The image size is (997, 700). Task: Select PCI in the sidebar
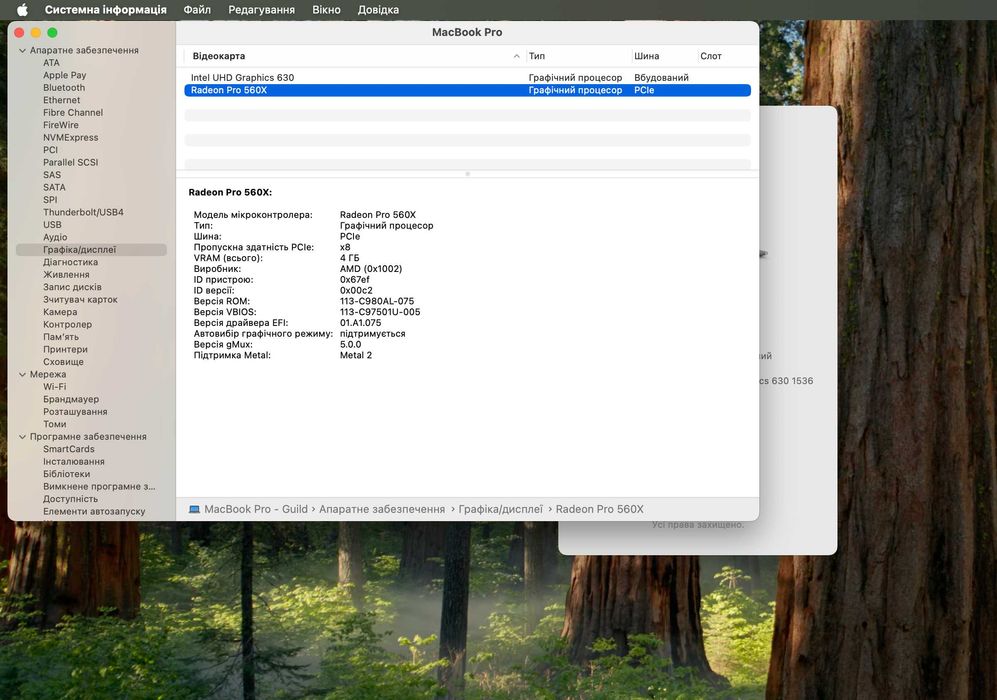coord(50,150)
